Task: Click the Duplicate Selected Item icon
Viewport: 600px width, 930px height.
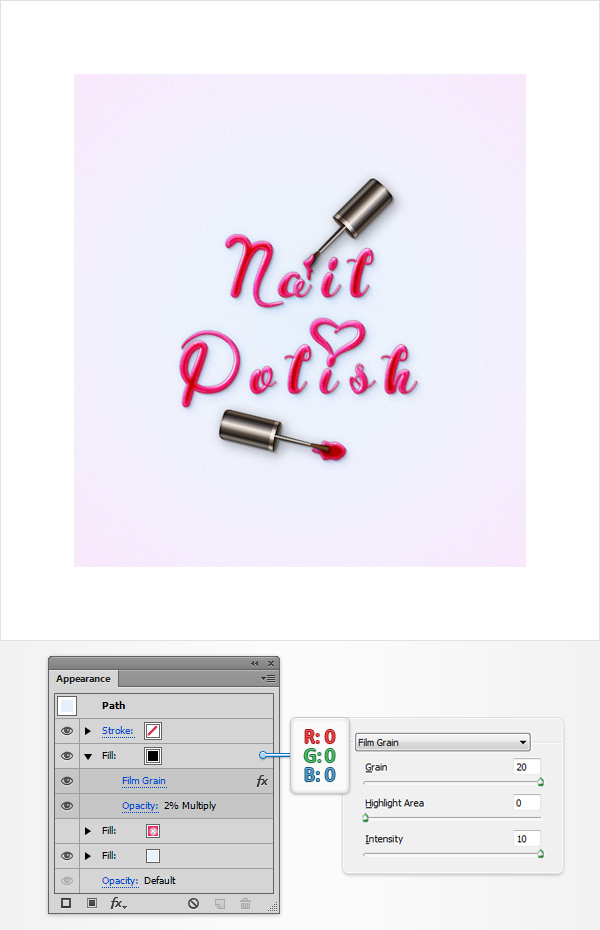Action: coord(220,903)
